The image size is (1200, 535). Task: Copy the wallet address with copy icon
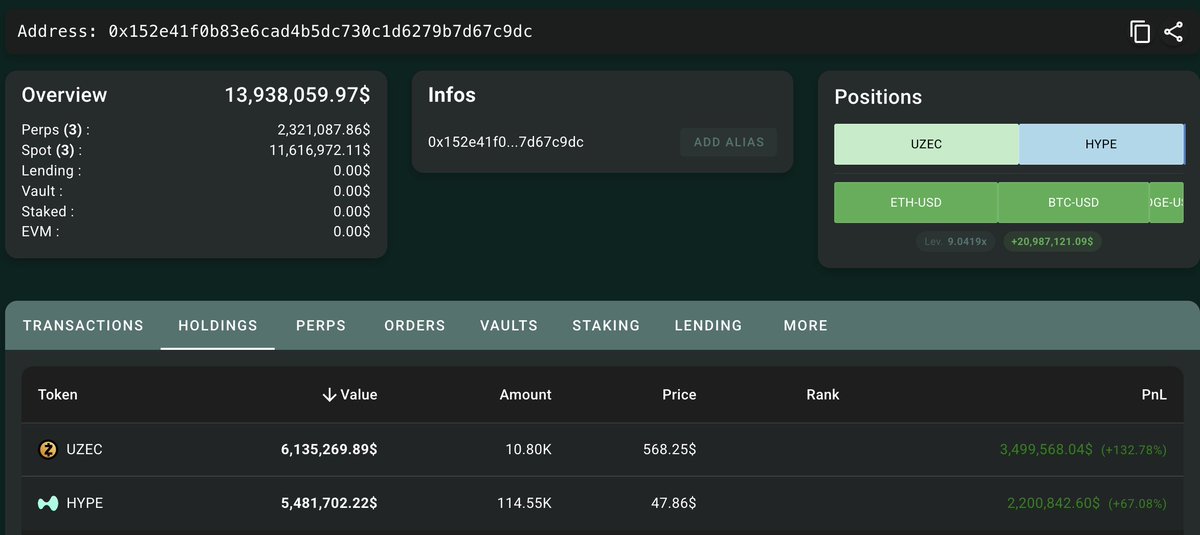click(1140, 32)
